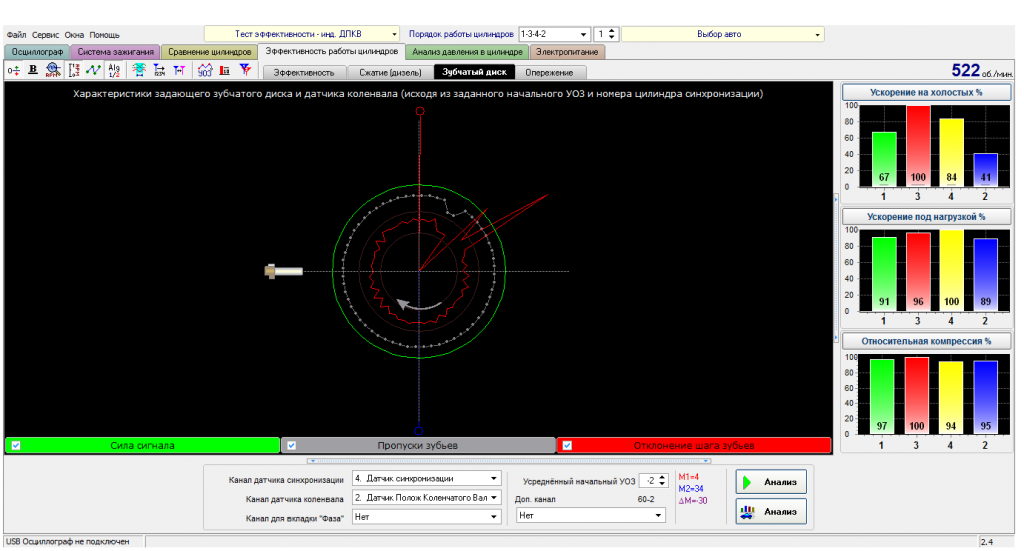
Task: Collapse right panel via upper splitter arrow
Action: tap(837, 199)
